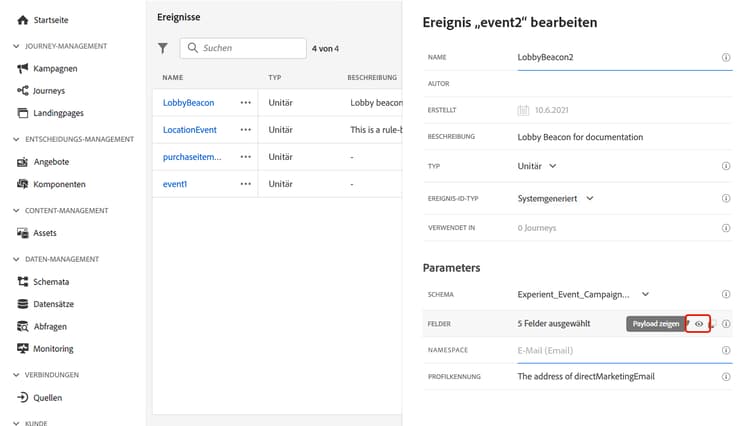Open Monitoring in sidebar
750x426 pixels.
53,349
